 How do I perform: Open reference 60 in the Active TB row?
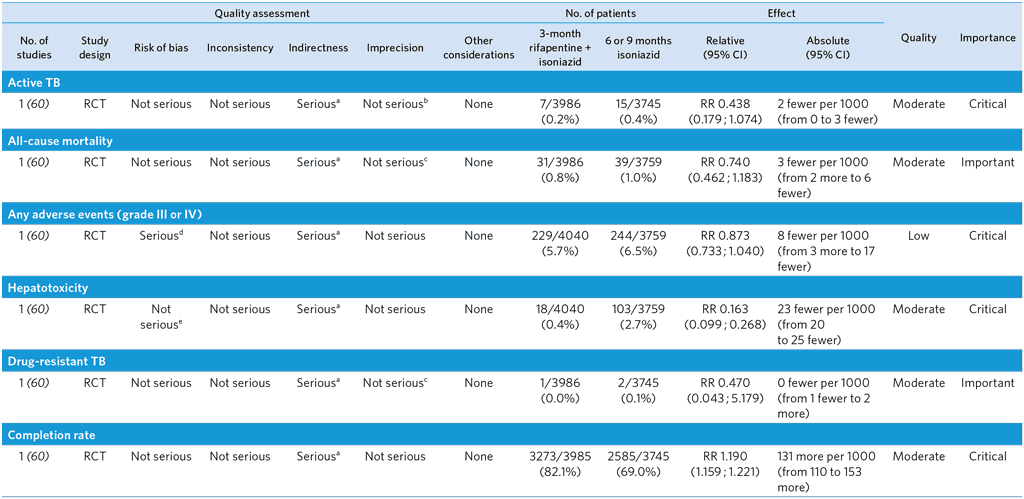(32, 104)
